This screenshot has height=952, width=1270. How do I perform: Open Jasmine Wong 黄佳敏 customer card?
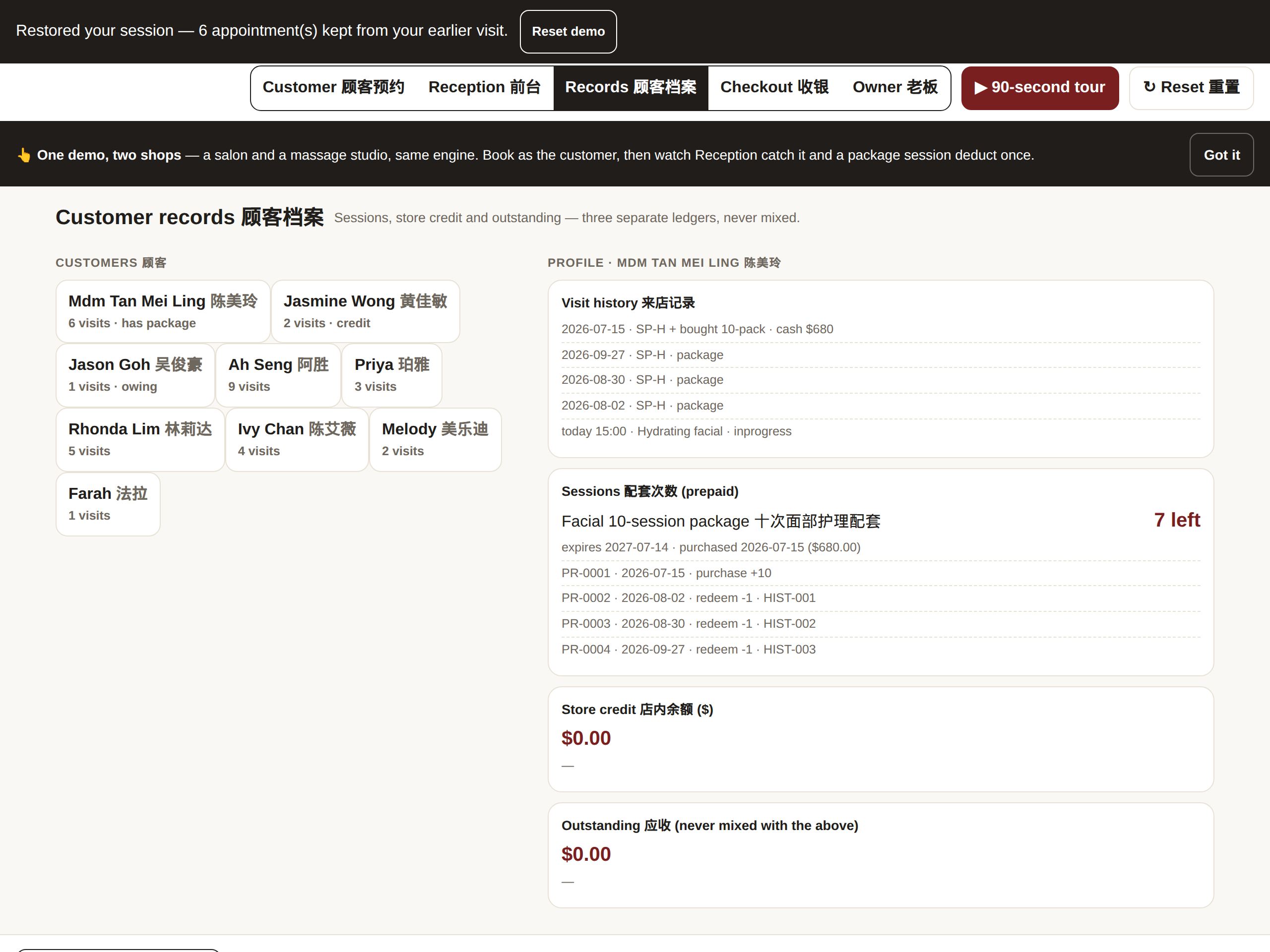coord(365,311)
